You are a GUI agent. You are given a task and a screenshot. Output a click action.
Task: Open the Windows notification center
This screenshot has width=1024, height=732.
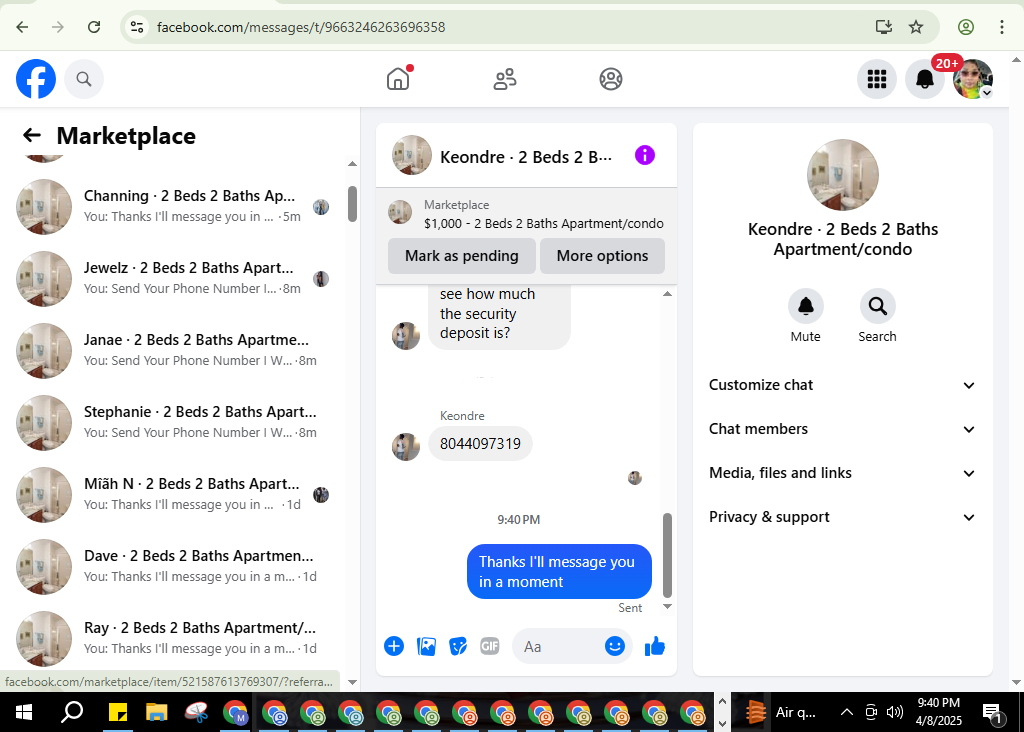click(x=993, y=712)
